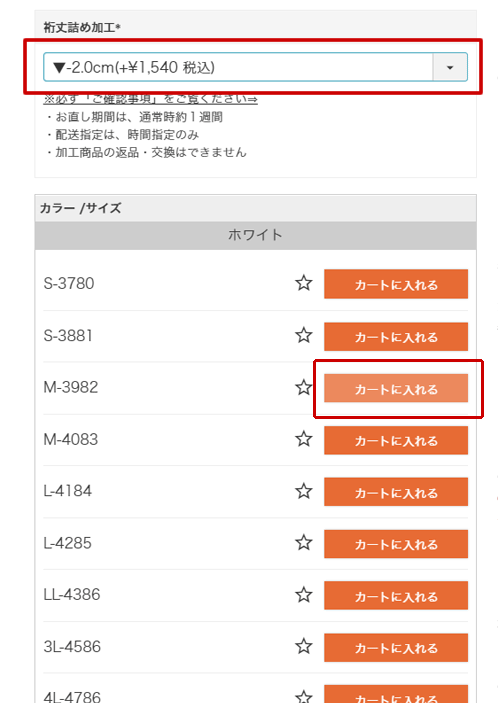498x703 pixels.
Task: Toggle the favorite star for M-3982
Action: click(x=303, y=387)
